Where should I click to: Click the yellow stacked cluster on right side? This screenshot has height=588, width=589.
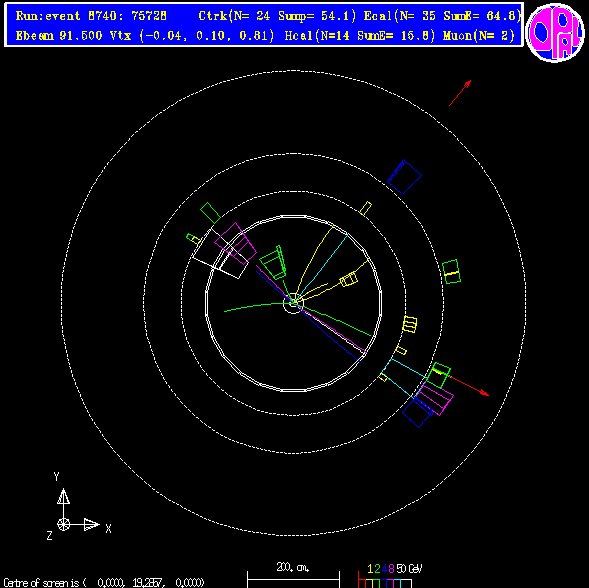coord(410,324)
